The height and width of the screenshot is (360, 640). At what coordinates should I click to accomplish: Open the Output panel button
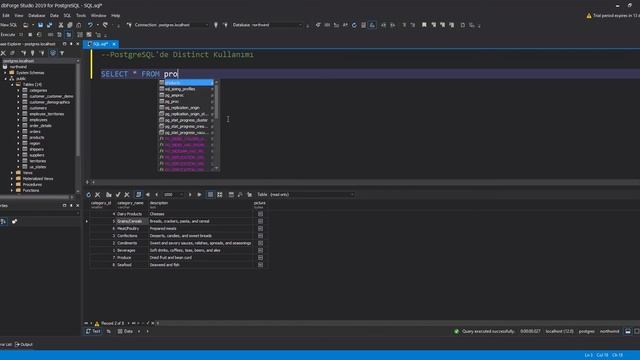click(x=24, y=344)
